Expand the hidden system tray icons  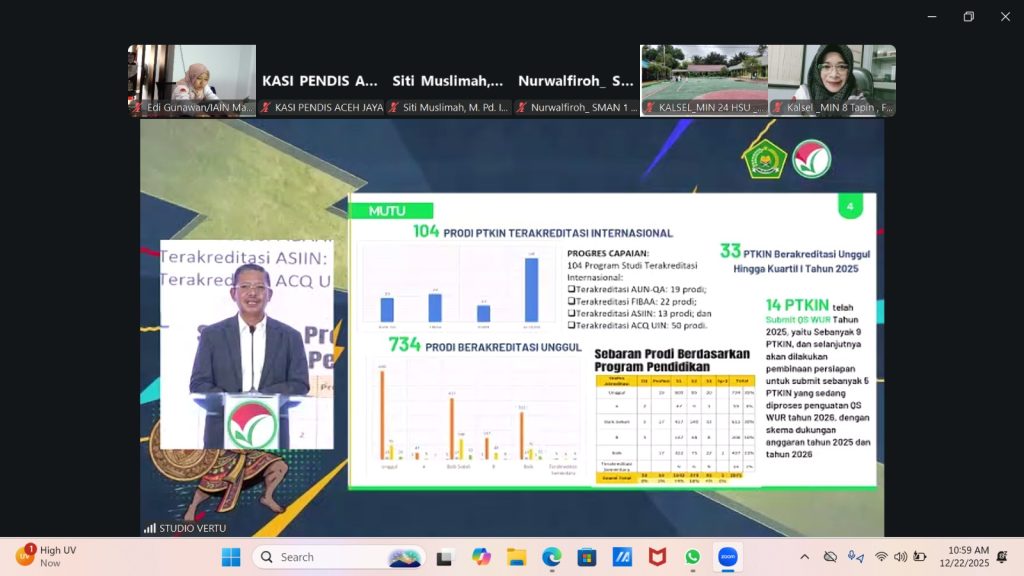pos(805,557)
